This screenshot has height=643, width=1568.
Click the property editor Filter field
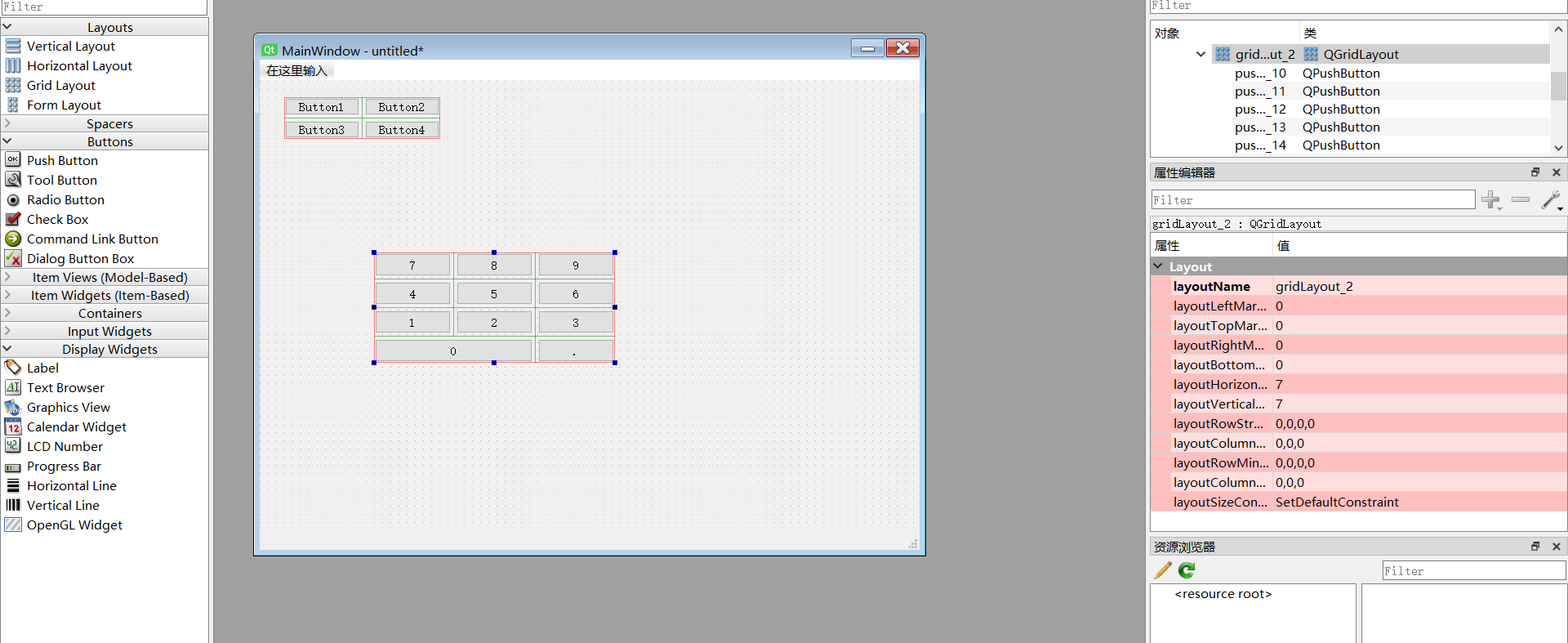1313,199
